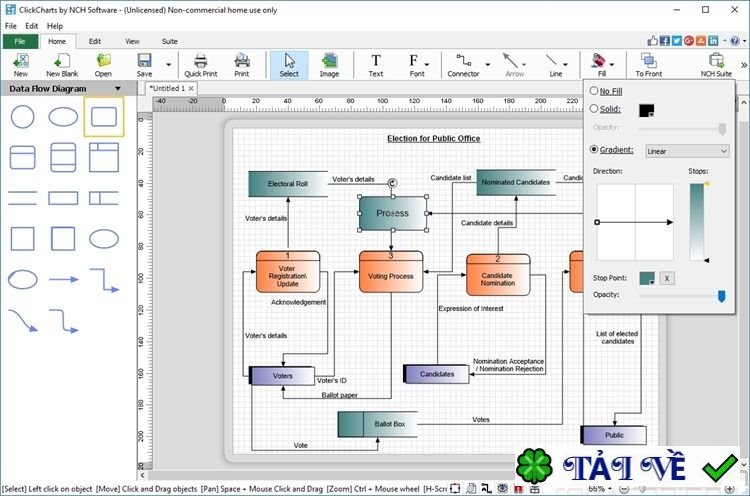Screen dimensions: 750x496
Task: Expand the Font dropdown arrow
Action: click(427, 65)
